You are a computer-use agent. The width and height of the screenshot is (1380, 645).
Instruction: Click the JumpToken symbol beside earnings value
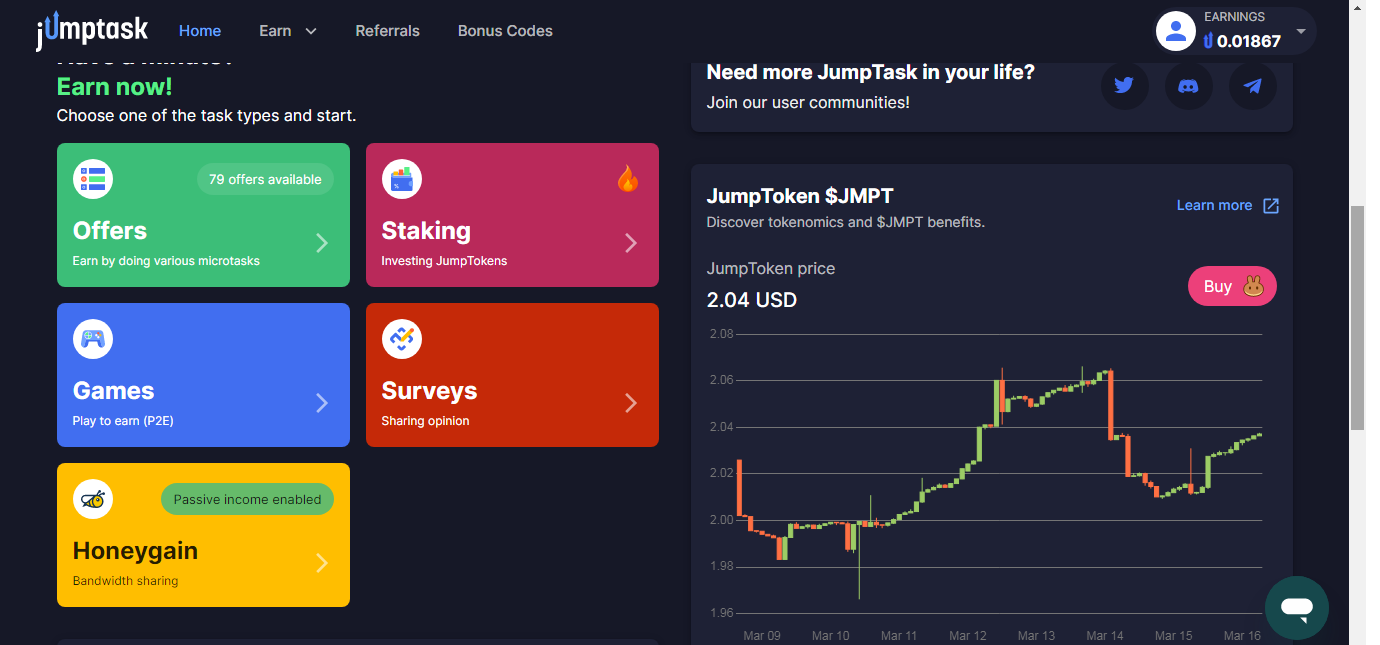point(1209,41)
